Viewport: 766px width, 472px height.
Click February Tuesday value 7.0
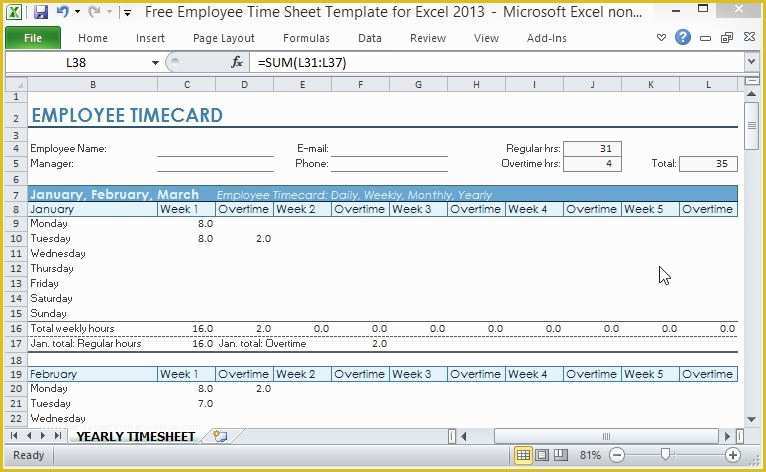[186, 404]
